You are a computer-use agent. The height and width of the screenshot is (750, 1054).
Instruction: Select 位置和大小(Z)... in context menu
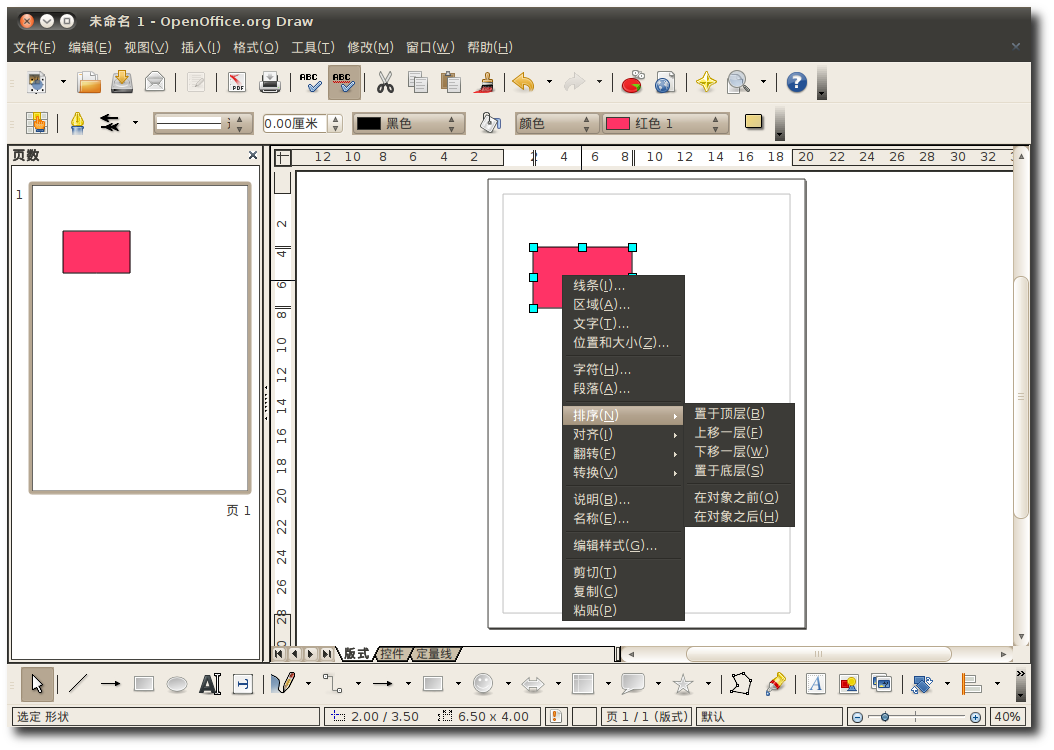point(620,342)
